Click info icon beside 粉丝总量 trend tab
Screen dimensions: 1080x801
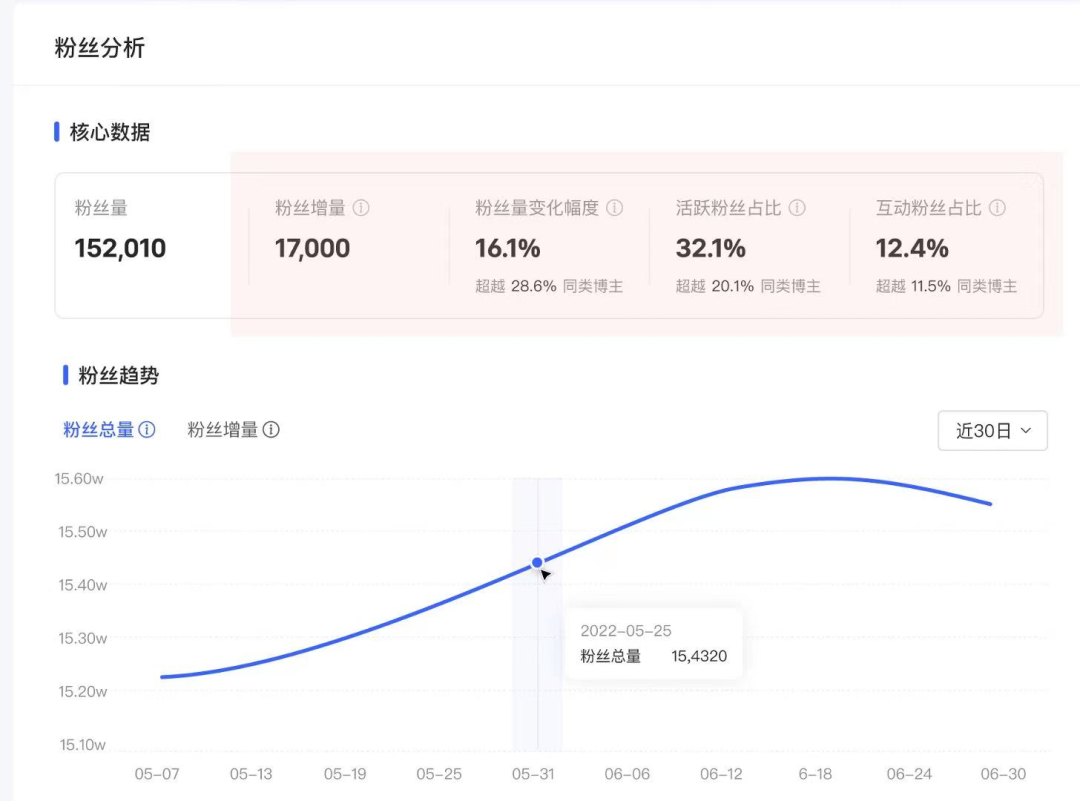147,430
